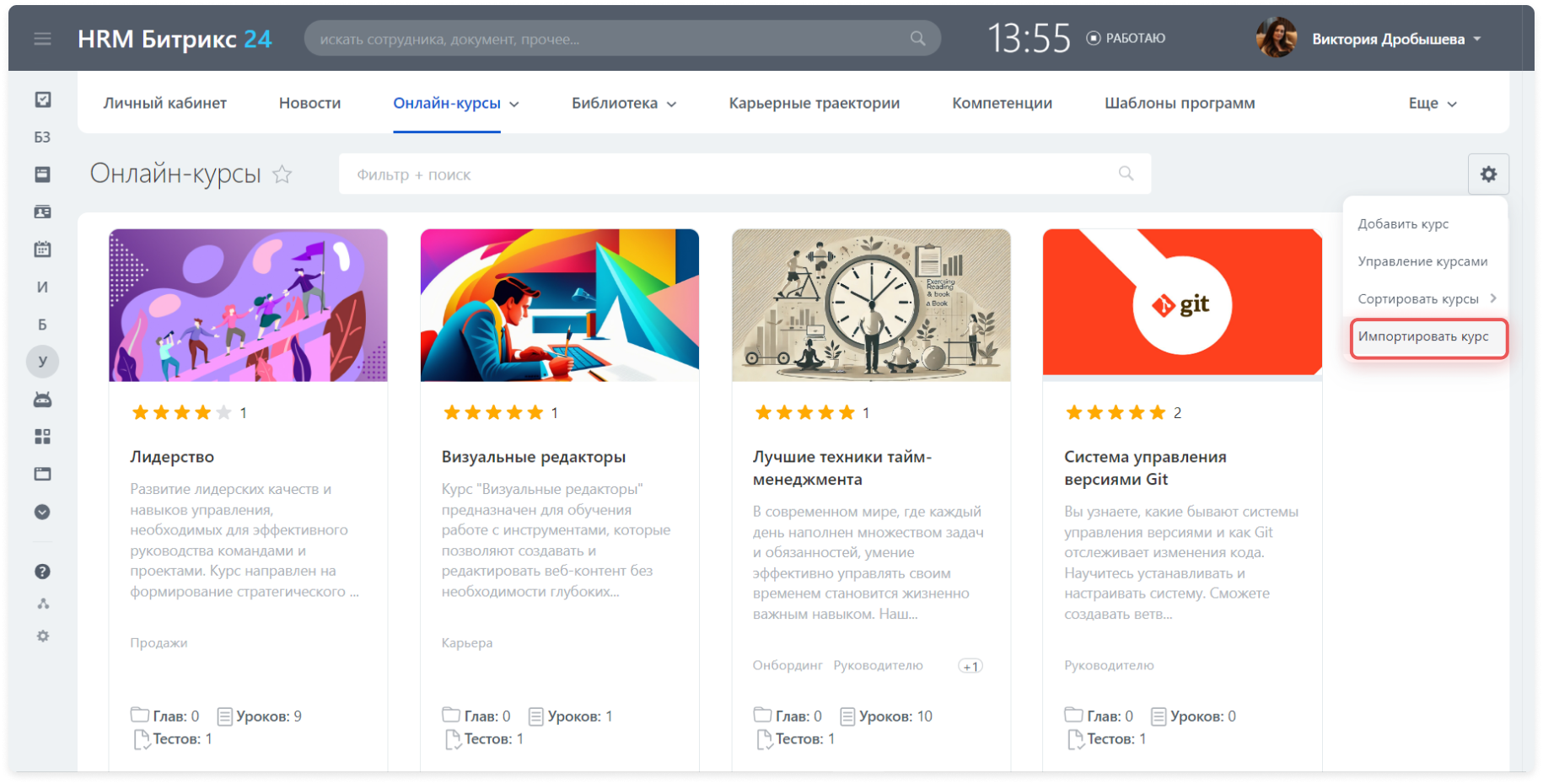Go to Личный кабинет tab

(165, 103)
